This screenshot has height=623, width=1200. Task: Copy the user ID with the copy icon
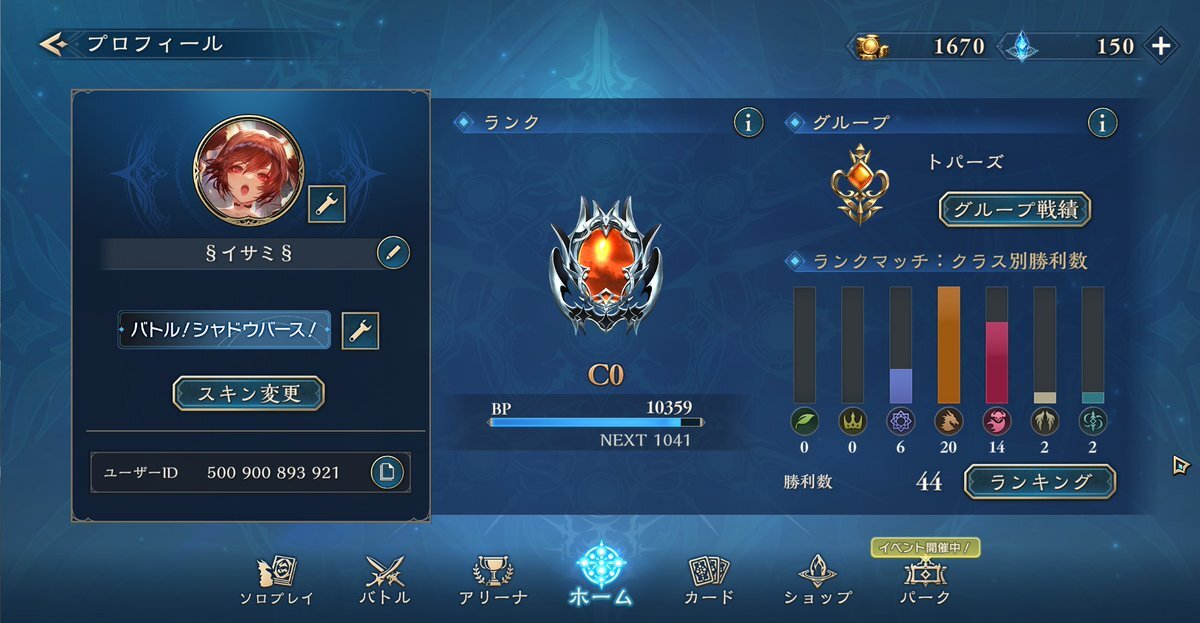coord(387,472)
